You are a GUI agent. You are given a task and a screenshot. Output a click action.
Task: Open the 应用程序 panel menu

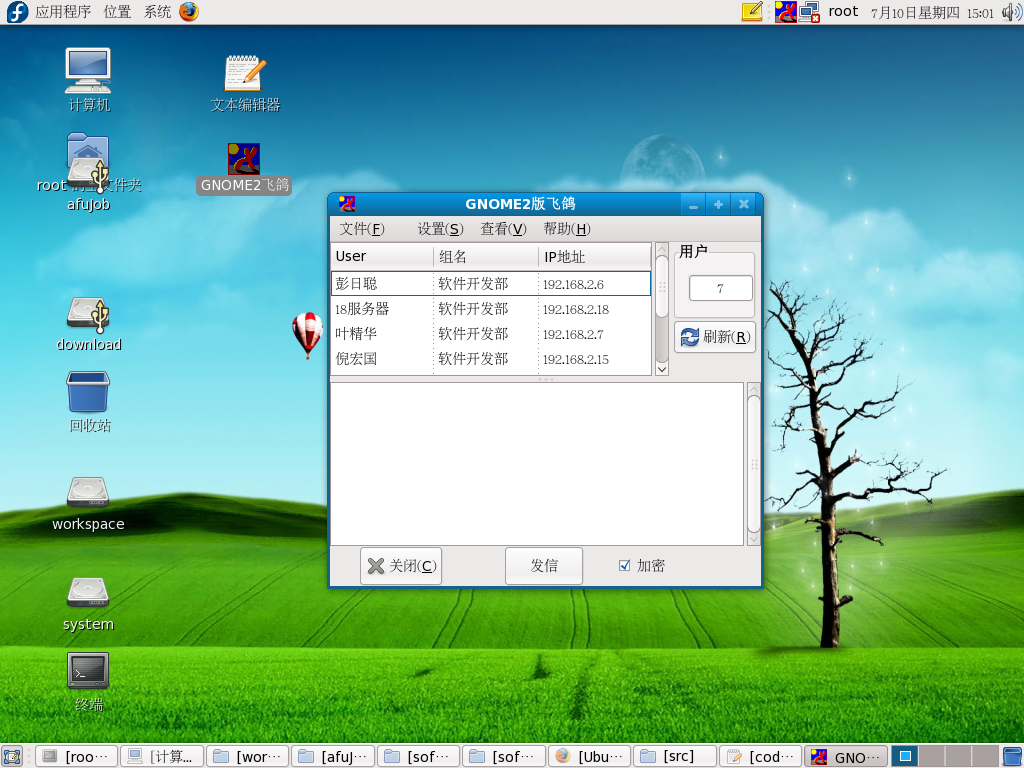tap(63, 12)
